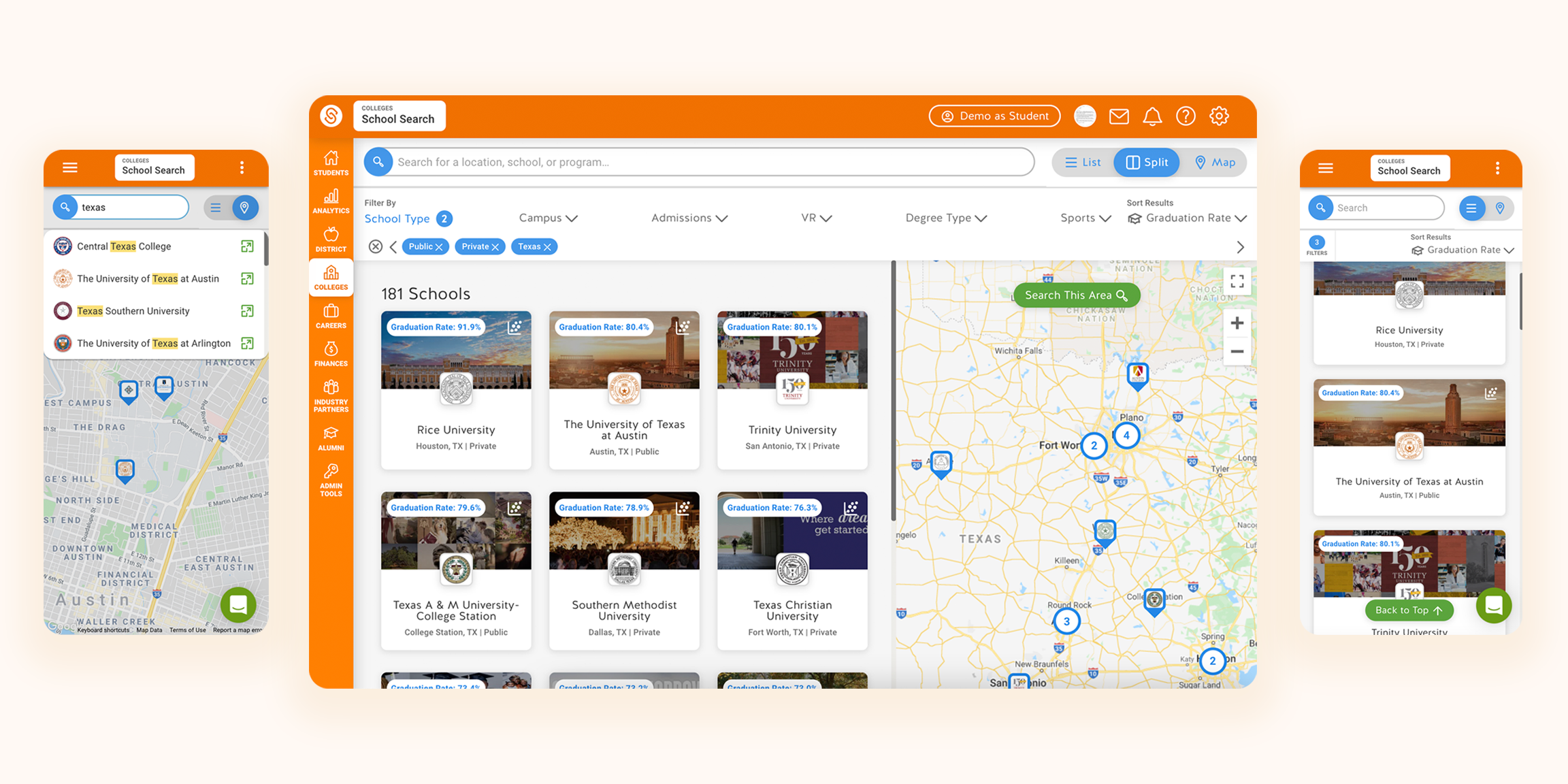Toggle map pin view on right mobile view
The width and height of the screenshot is (1568, 784).
(x=1500, y=208)
